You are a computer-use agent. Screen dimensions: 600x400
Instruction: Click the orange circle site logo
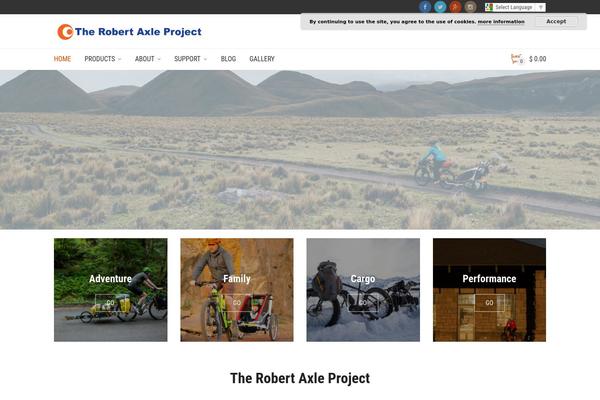pos(65,32)
